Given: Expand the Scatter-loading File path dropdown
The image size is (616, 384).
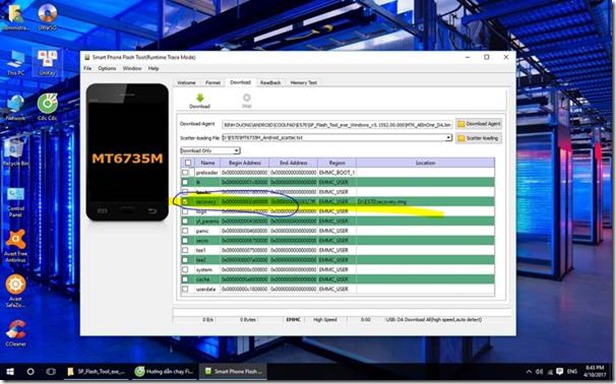Looking at the screenshot, I should pyautogui.click(x=448, y=138).
